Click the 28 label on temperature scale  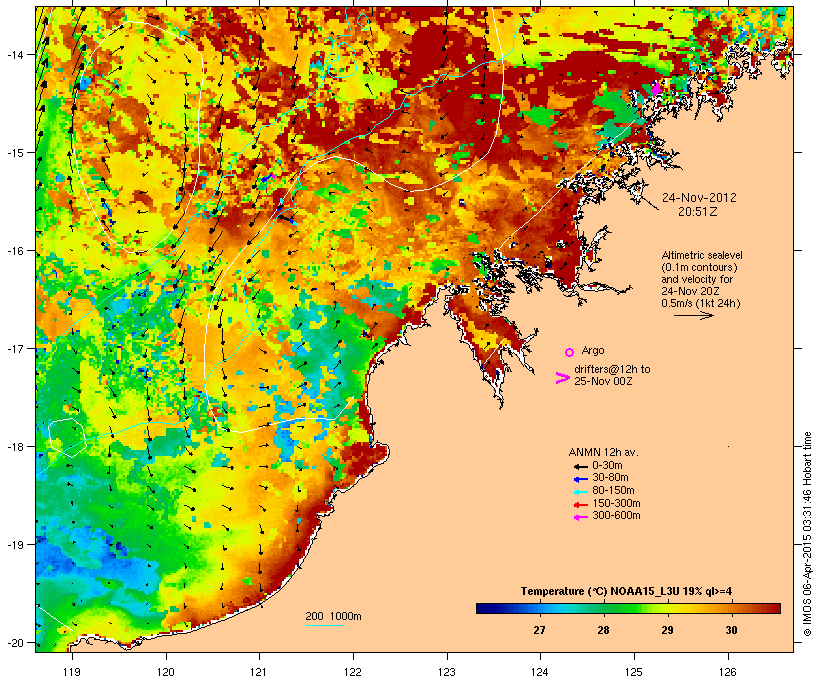tap(603, 630)
